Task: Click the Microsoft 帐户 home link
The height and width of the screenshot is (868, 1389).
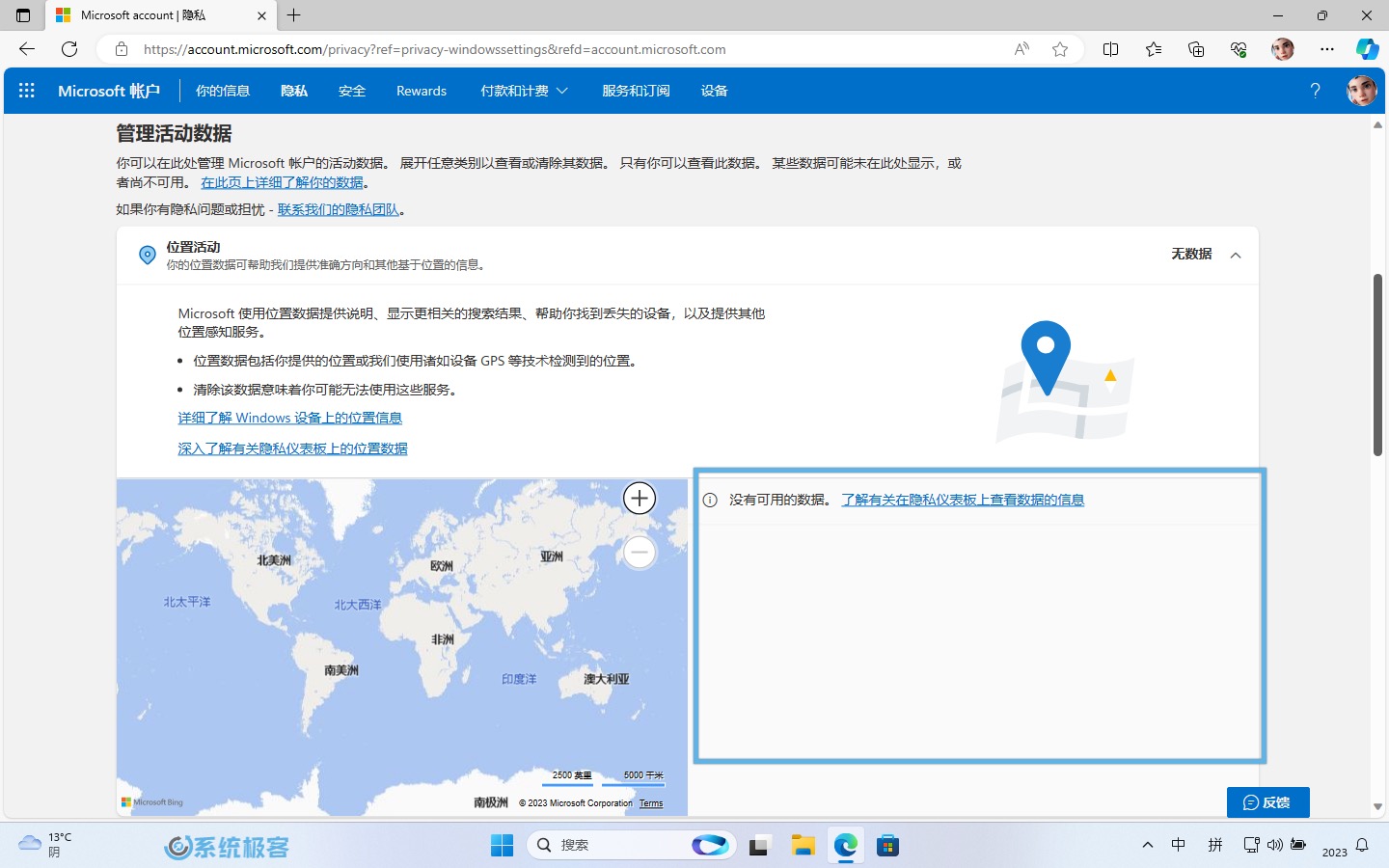Action: pyautogui.click(x=109, y=91)
